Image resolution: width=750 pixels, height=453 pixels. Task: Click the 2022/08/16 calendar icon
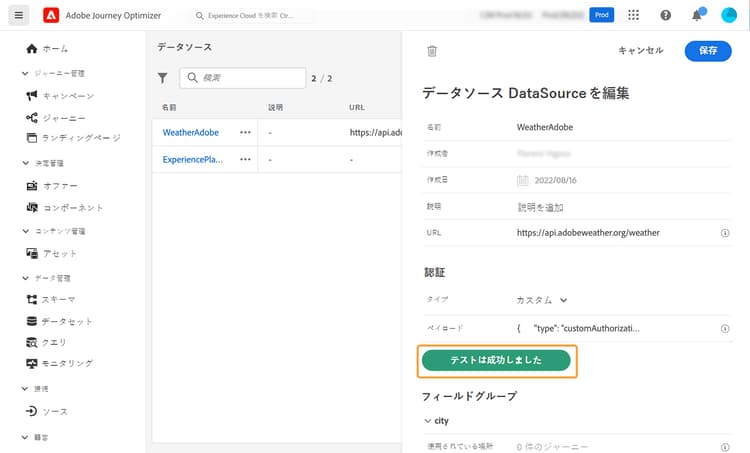pyautogui.click(x=523, y=180)
